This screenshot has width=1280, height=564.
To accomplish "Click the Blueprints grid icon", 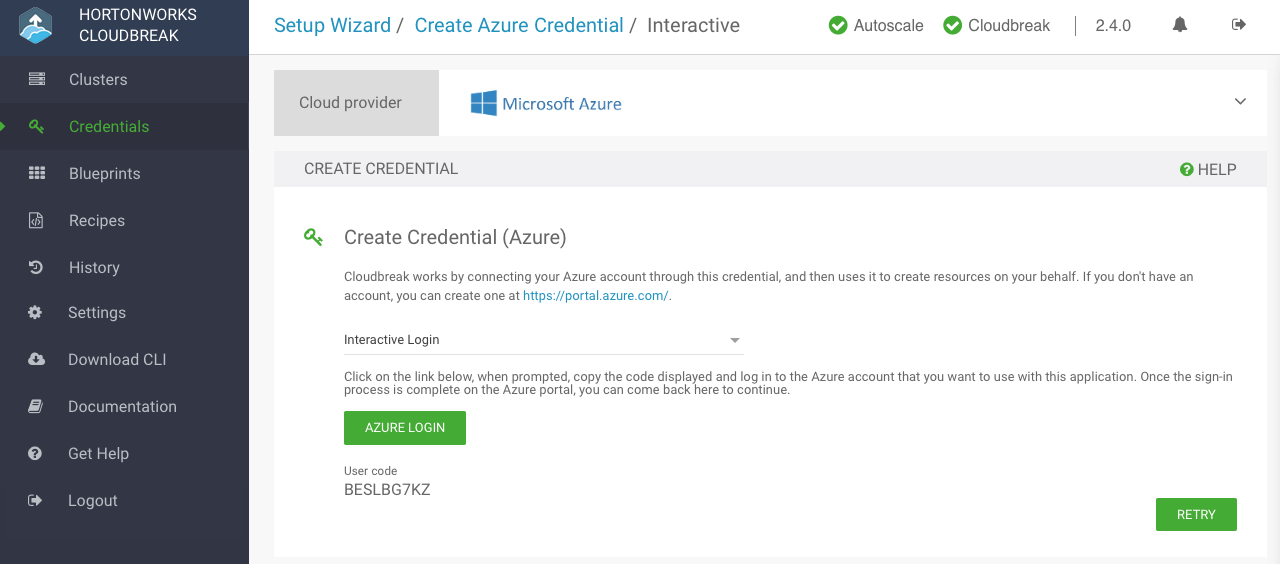I will tap(37, 173).
